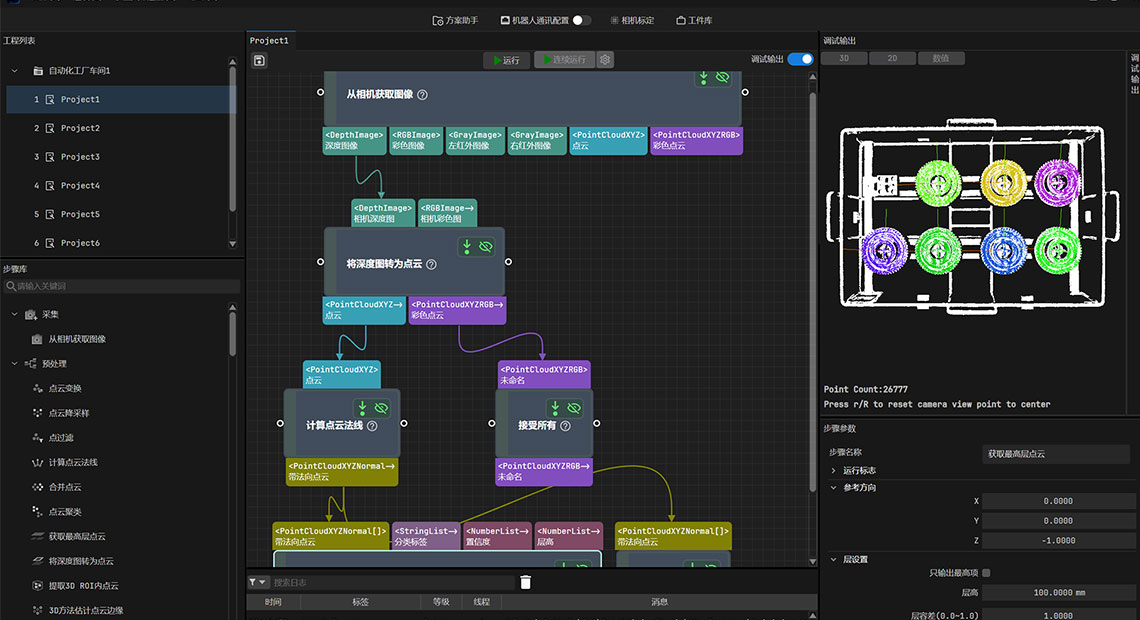
Task: Switch debug output to 数值 view
Action: (x=941, y=58)
